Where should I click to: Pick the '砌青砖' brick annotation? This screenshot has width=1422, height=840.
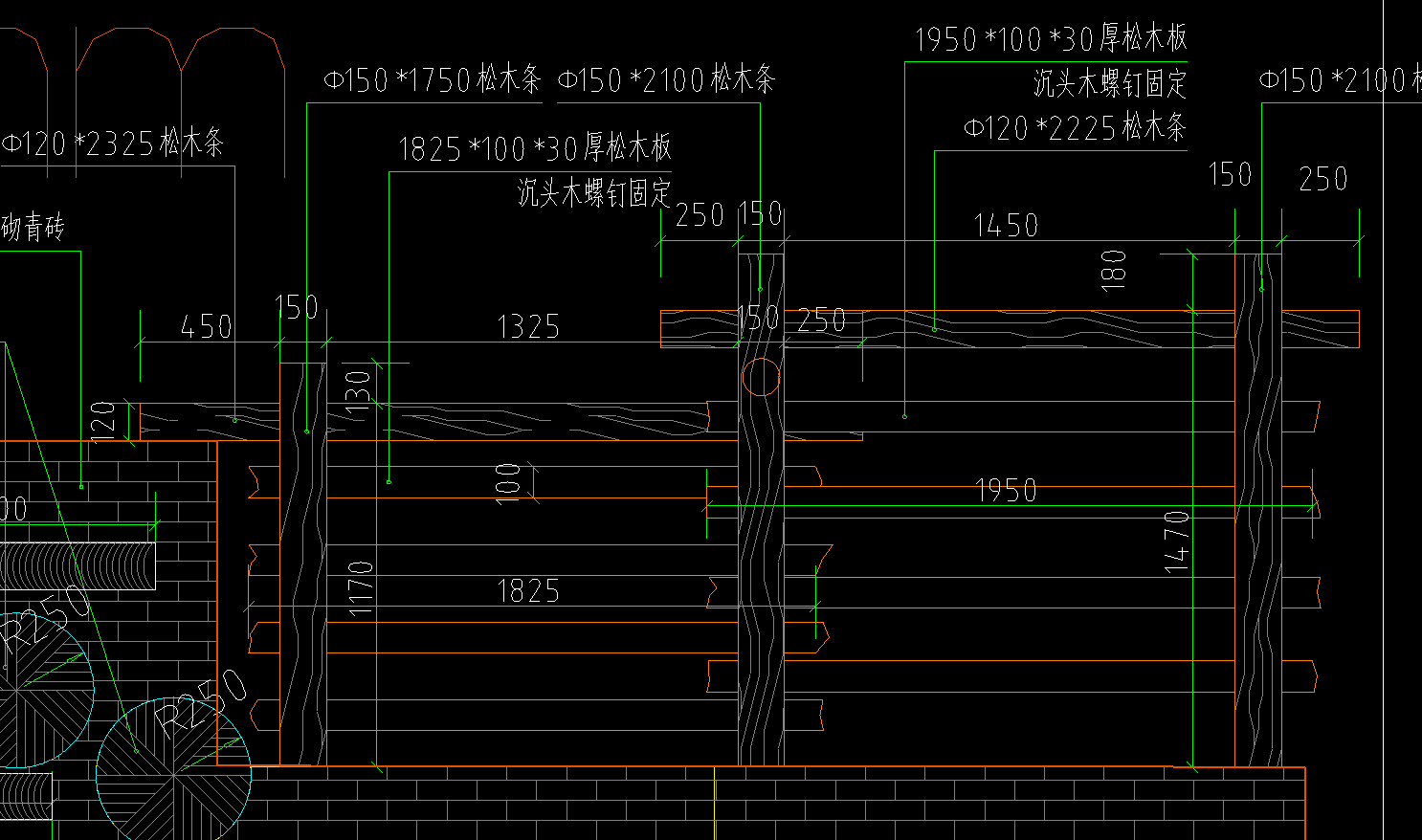pyautogui.click(x=33, y=228)
